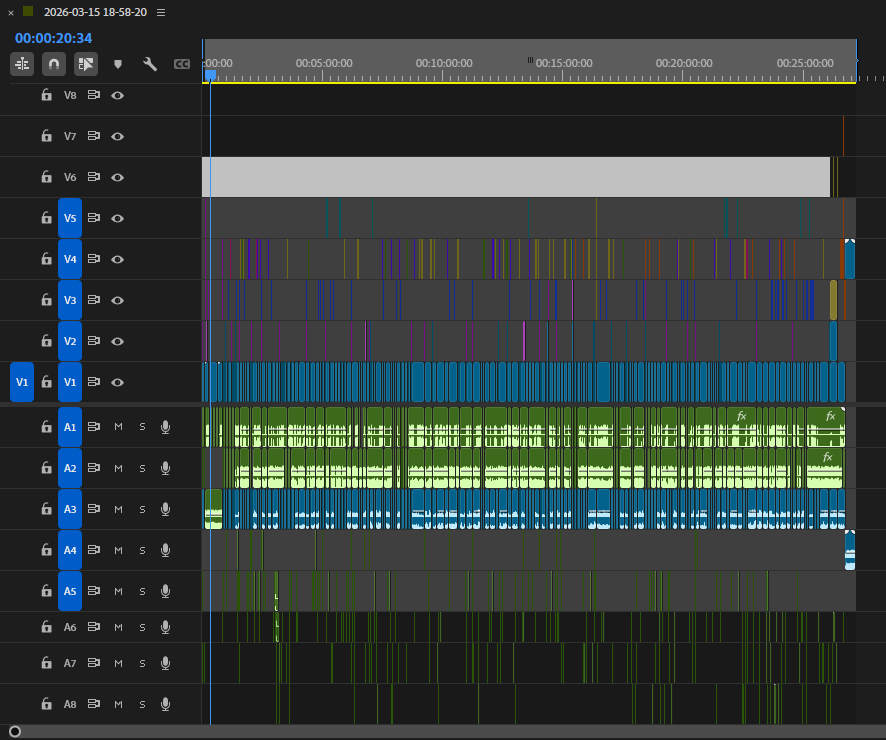
Task: Toggle sync lock on V3
Action: point(94,300)
